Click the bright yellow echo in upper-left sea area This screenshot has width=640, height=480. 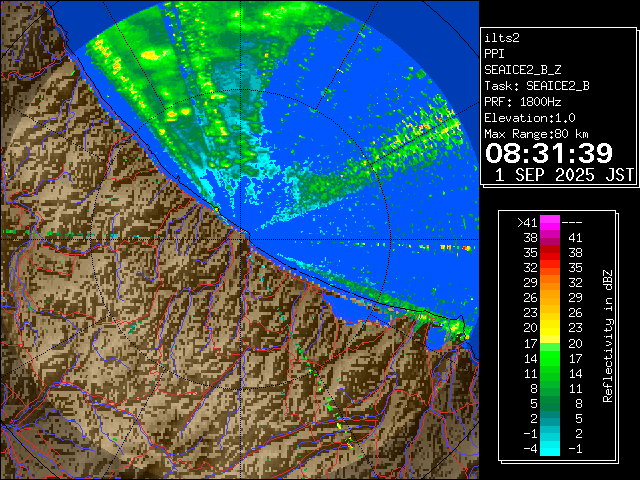tap(153, 55)
